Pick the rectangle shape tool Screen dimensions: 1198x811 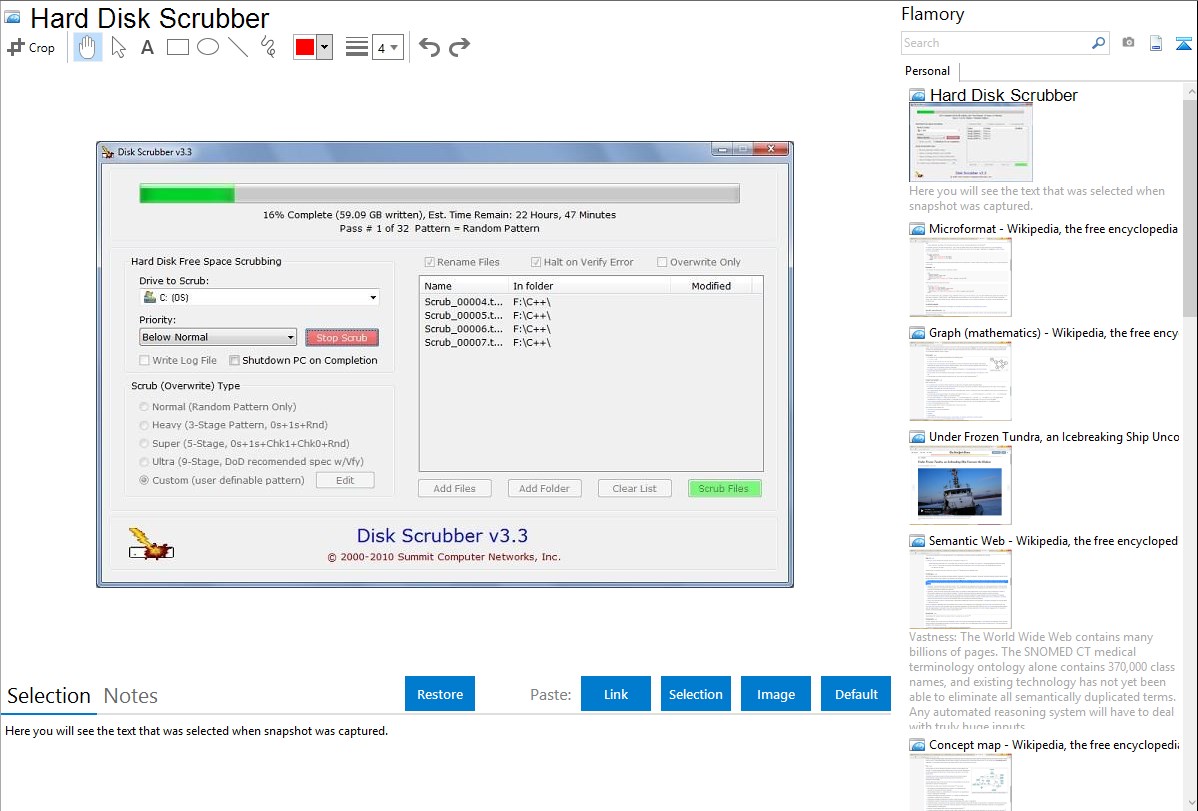(x=178, y=47)
